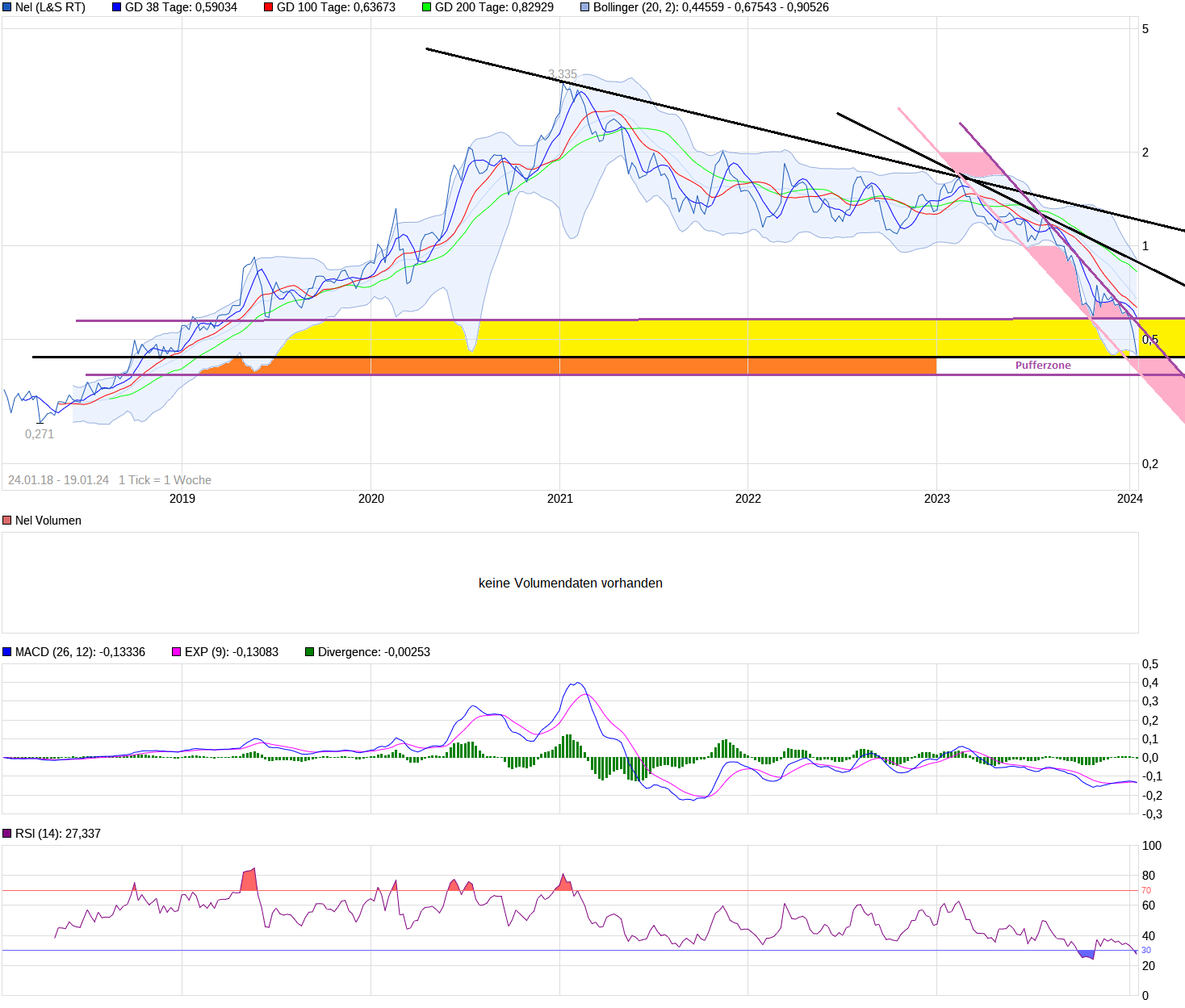Viewport: 1185px width, 1008px height.
Task: Click the '-0,3' value on MACD axis
Action: click(1152, 814)
